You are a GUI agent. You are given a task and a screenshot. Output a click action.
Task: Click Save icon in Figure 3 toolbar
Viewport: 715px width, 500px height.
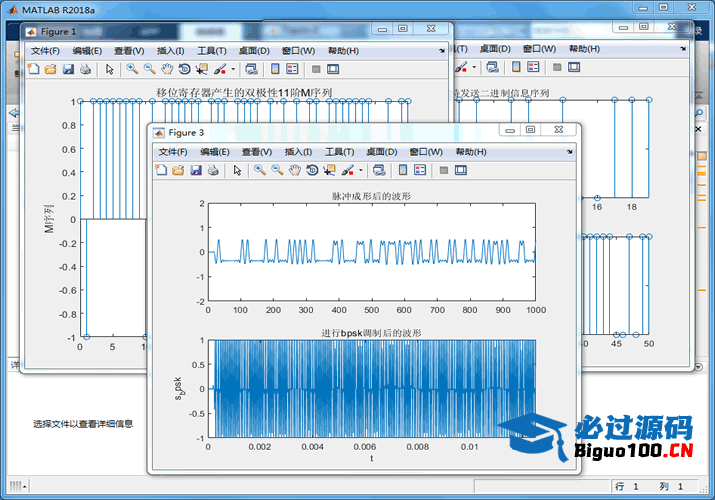[196, 170]
